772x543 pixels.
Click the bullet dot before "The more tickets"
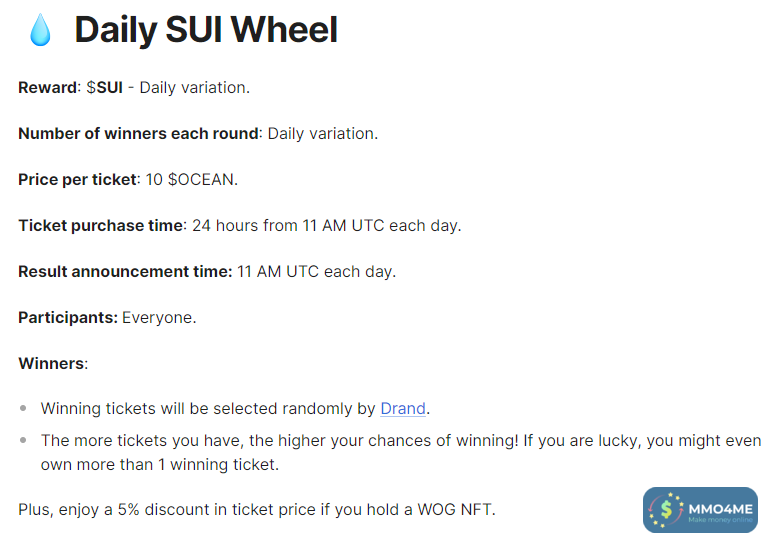pos(24,441)
